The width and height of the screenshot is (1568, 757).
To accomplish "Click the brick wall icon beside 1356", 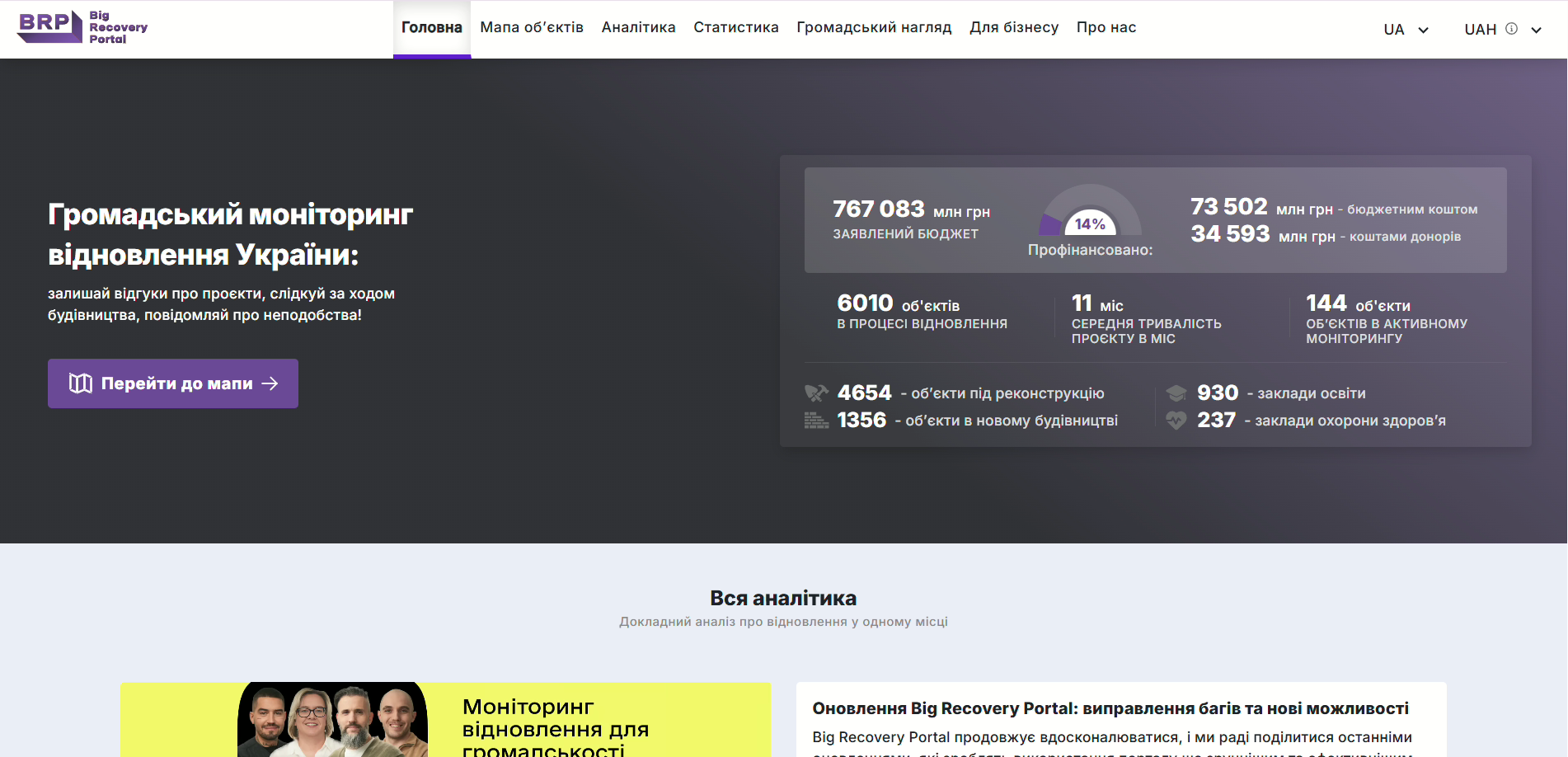I will (816, 421).
